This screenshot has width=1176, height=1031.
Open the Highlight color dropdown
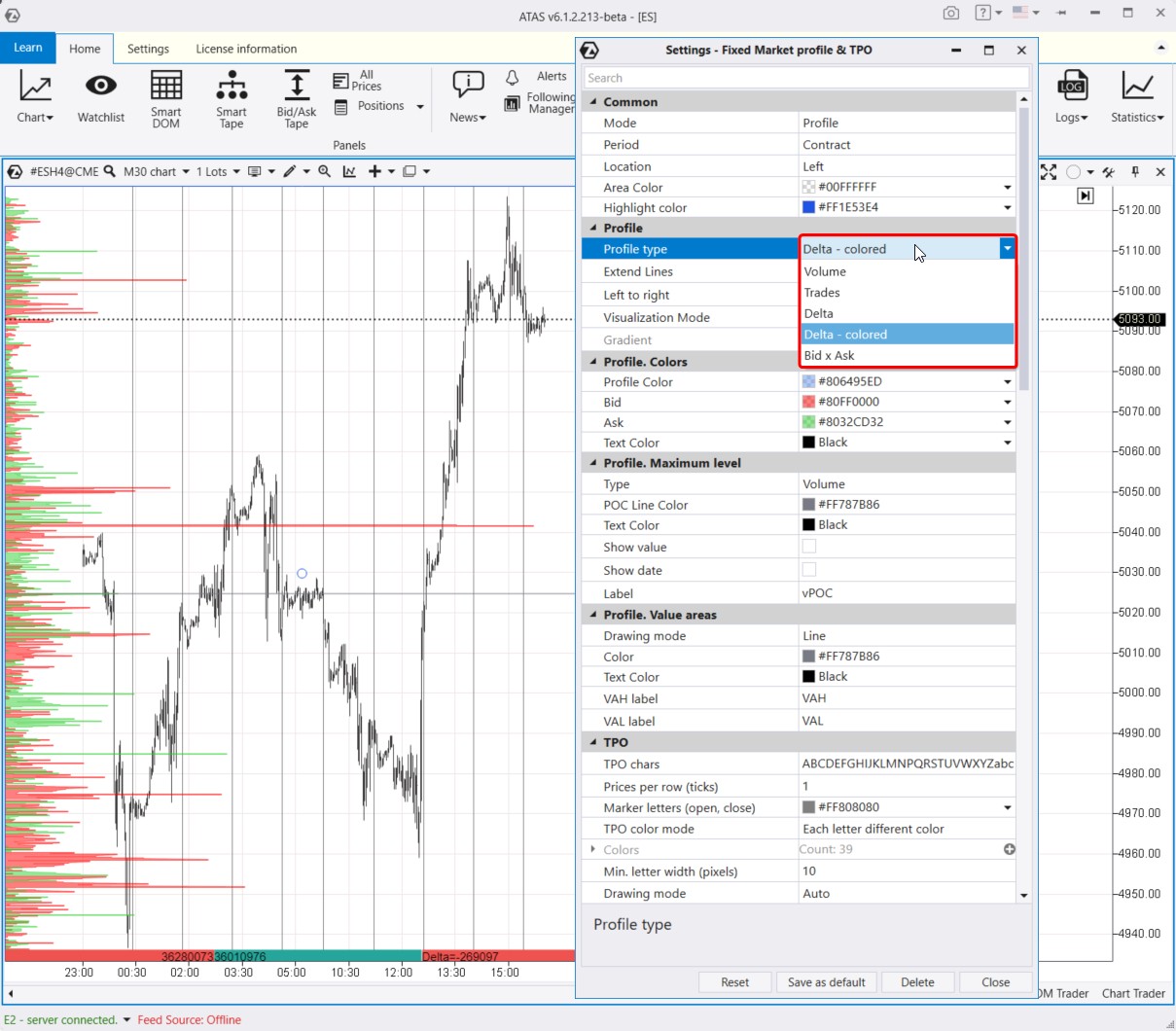click(x=1008, y=207)
